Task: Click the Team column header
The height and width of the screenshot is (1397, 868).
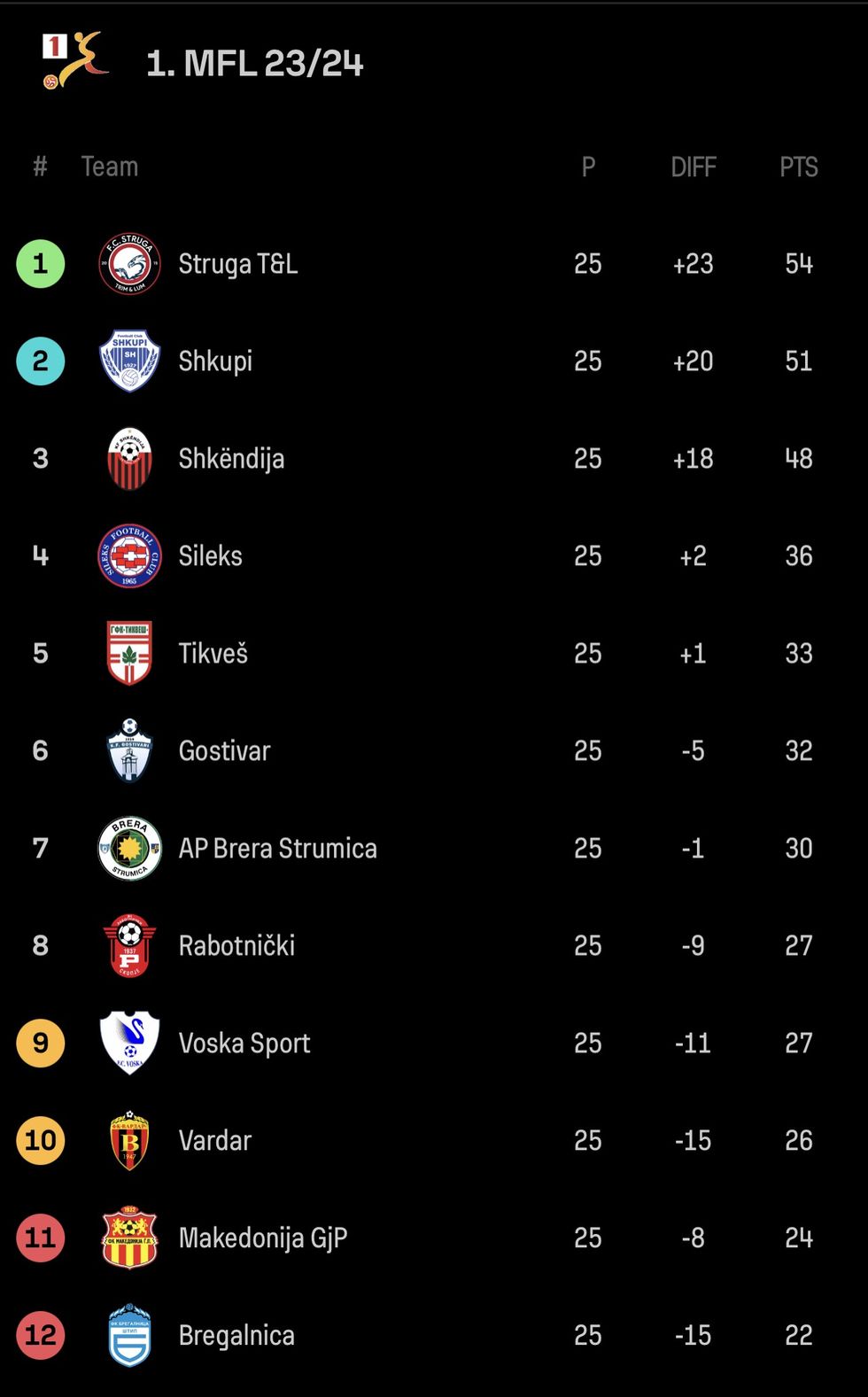Action: pos(110,167)
